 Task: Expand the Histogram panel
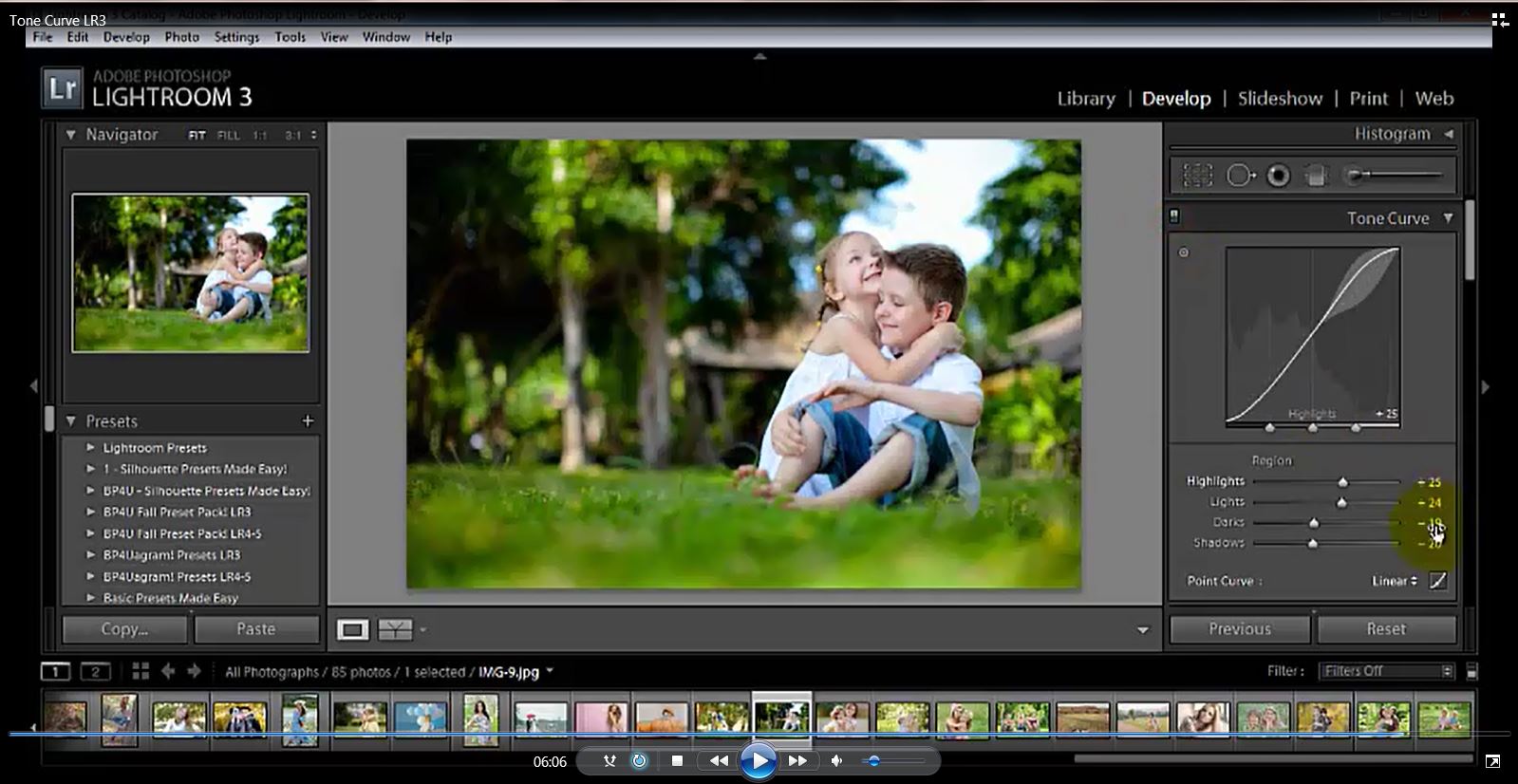pos(1449,134)
